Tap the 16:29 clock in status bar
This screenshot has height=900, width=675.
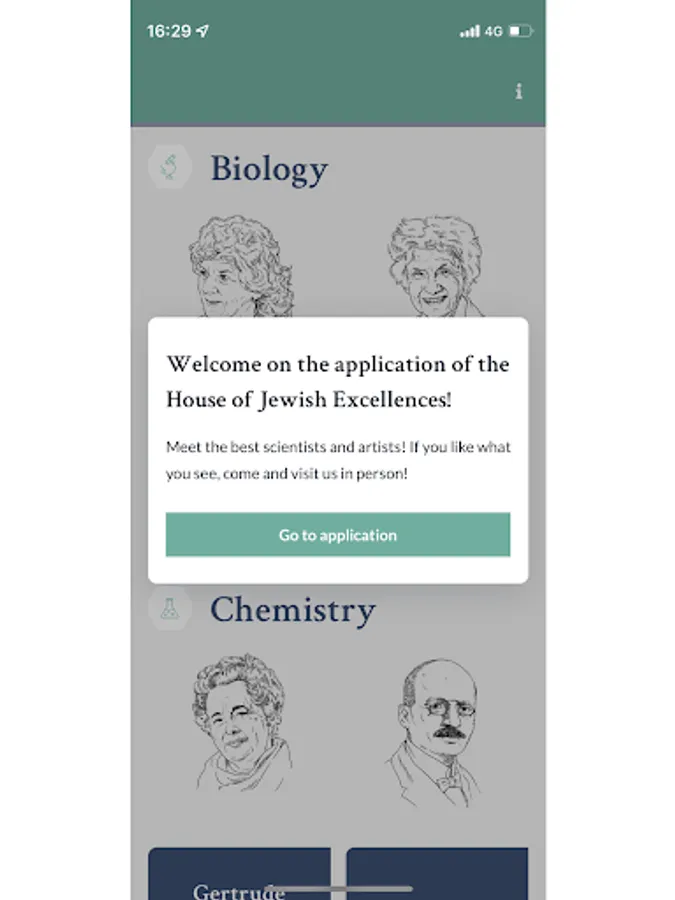[168, 31]
